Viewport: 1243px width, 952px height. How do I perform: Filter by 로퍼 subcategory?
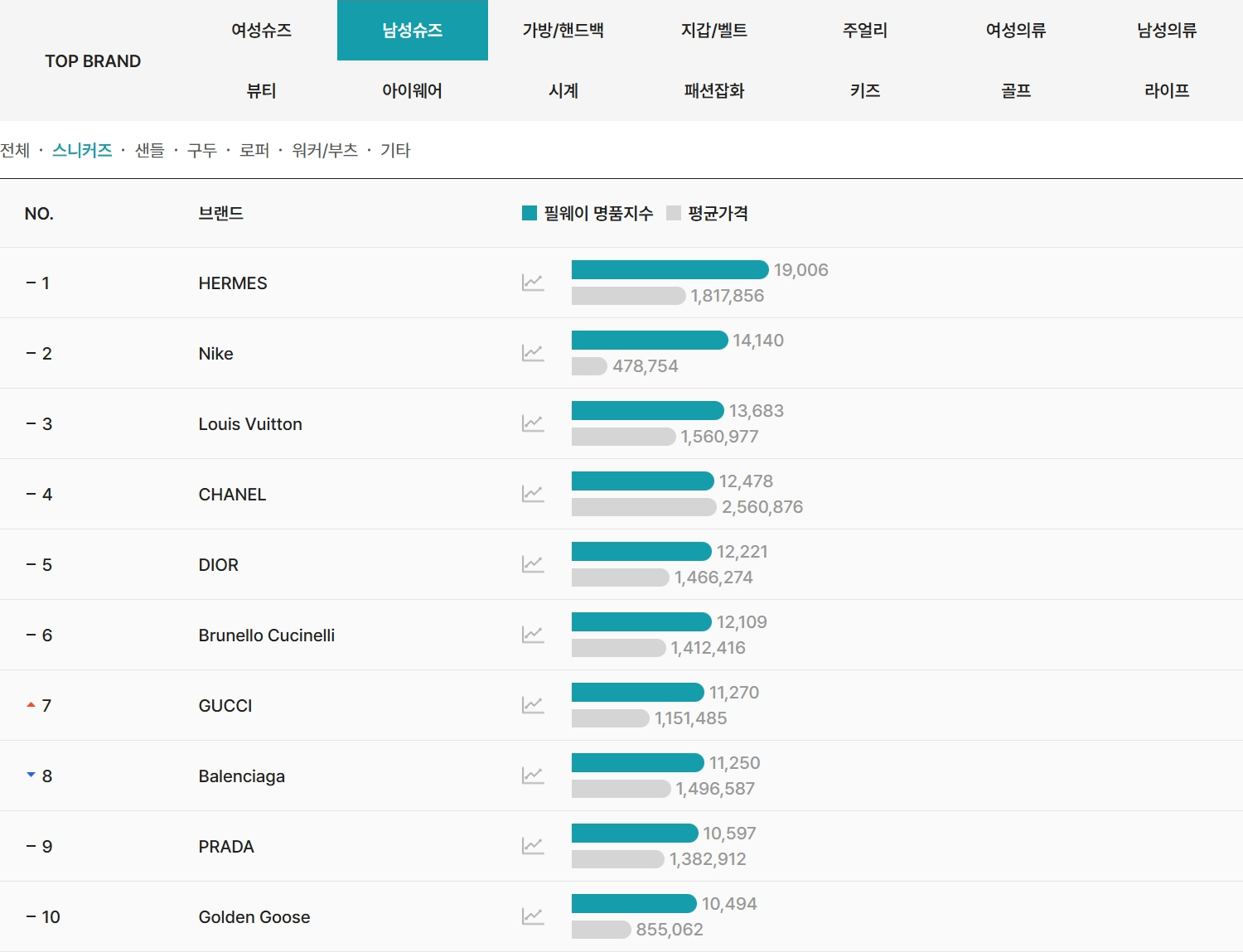click(254, 151)
